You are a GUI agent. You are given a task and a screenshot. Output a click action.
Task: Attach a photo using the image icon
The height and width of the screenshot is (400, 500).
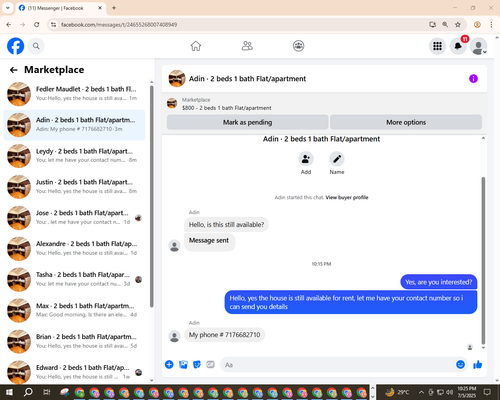point(183,364)
